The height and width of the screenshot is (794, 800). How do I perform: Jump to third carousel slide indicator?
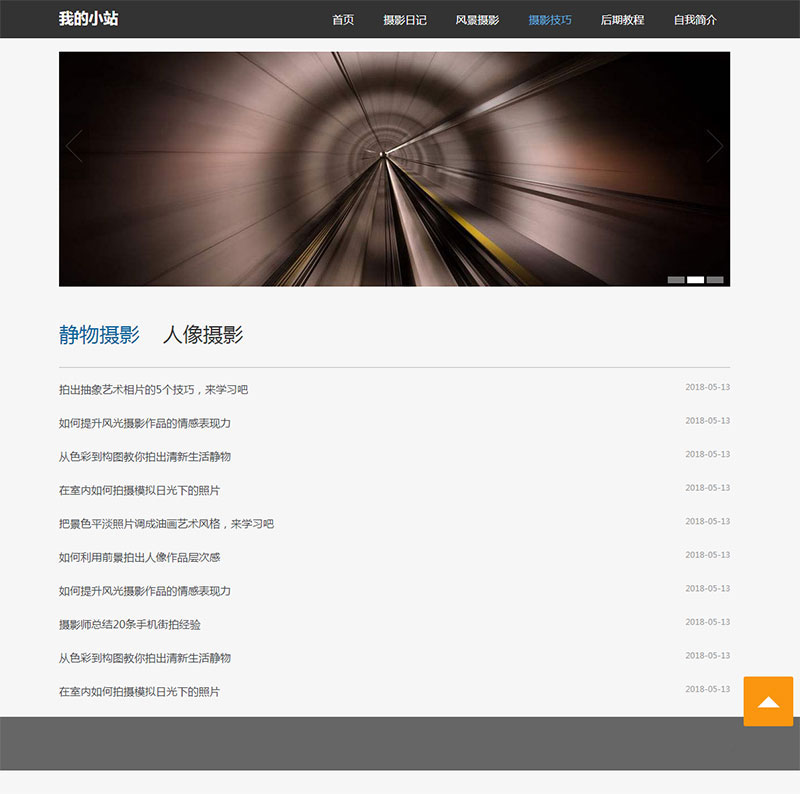coord(715,280)
